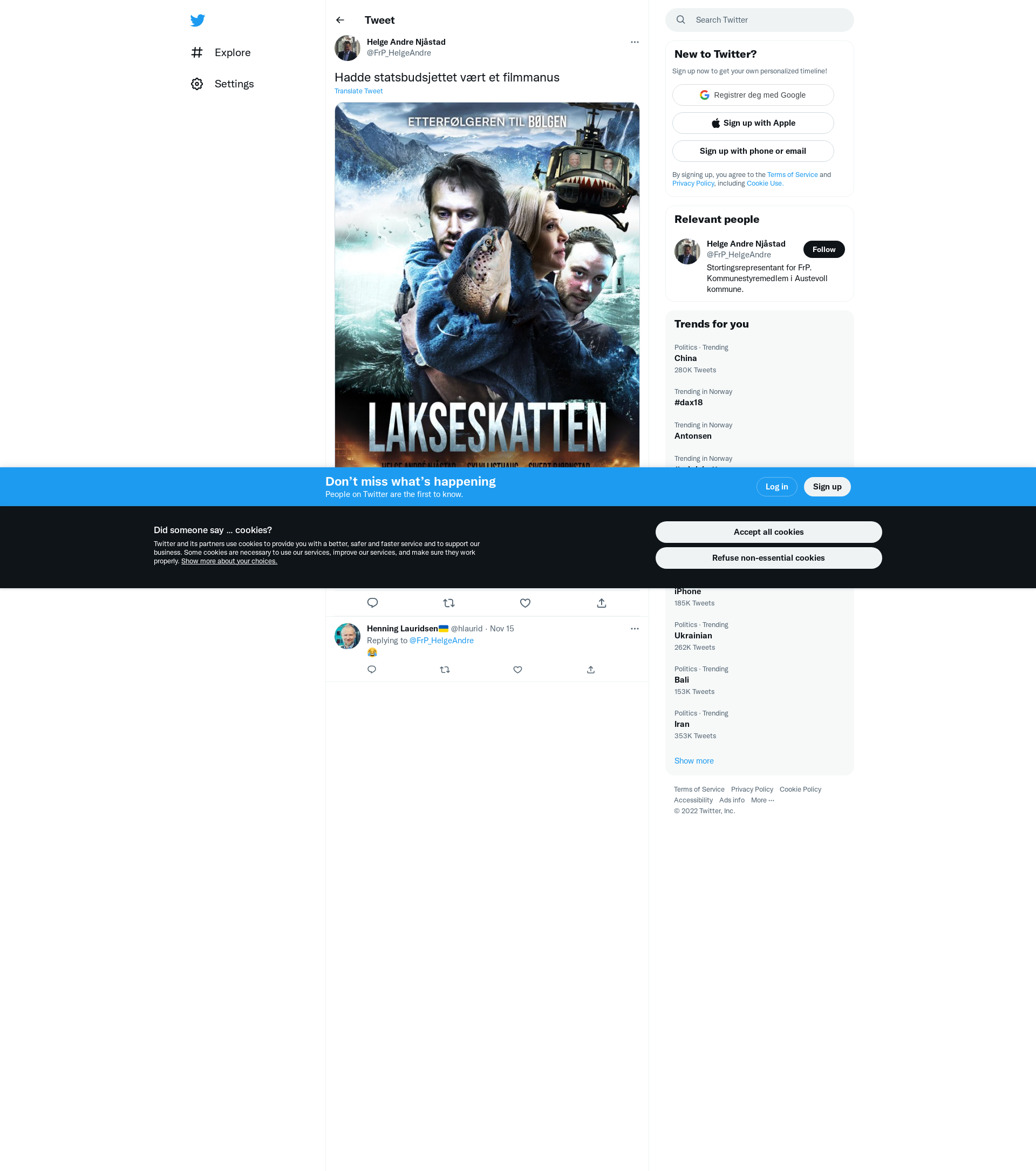Screen dimensions: 1036x1171
Task: Retweet Henning Lauridsen's reply
Action: [x=445, y=670]
